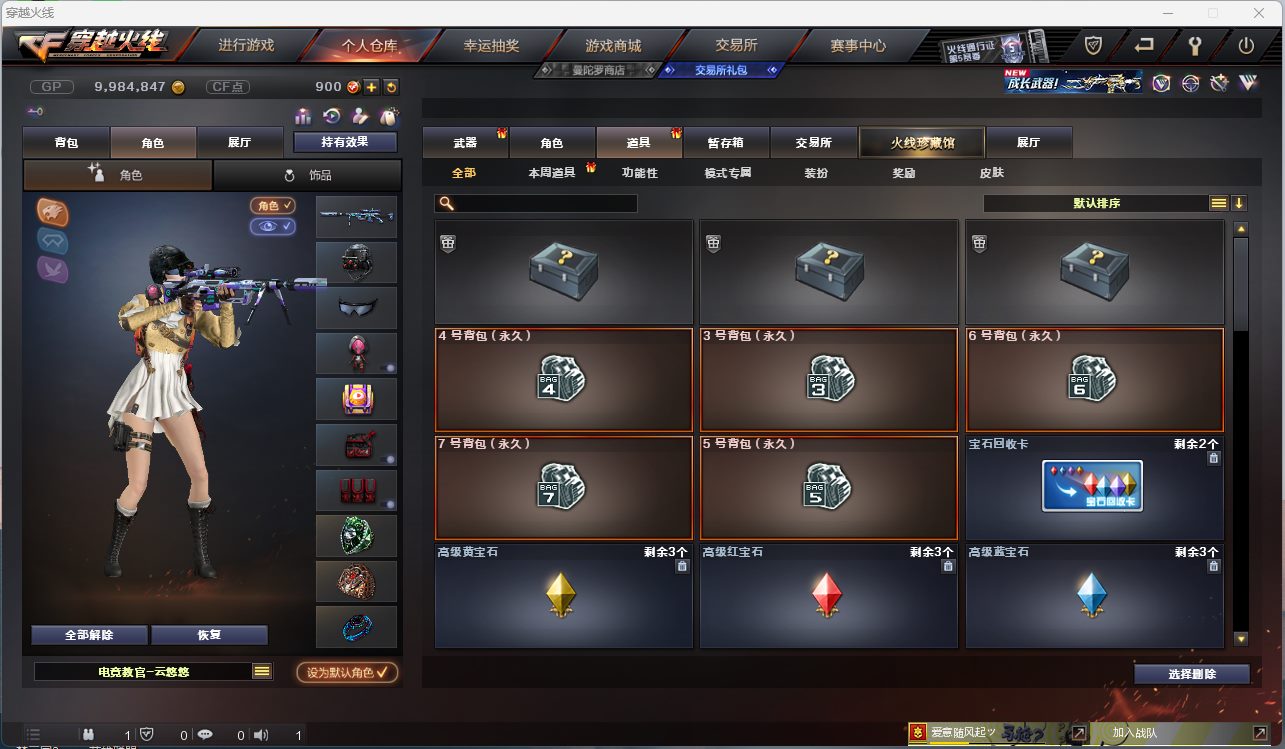Select the sunglasses accessory slot

click(x=356, y=308)
